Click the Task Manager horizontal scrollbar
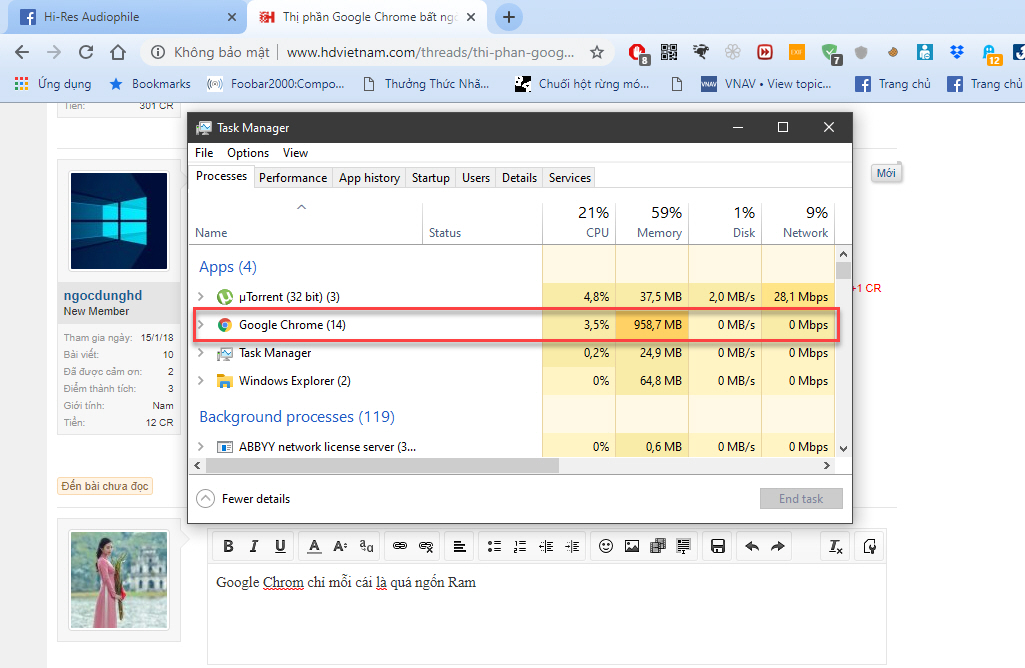This screenshot has width=1025, height=668. (382, 465)
